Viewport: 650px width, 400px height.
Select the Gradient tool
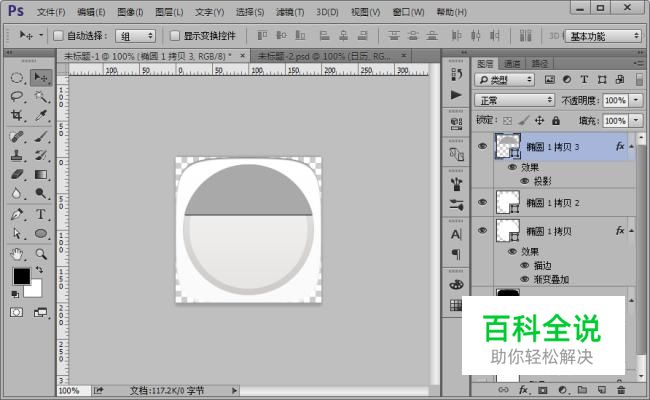[x=41, y=175]
